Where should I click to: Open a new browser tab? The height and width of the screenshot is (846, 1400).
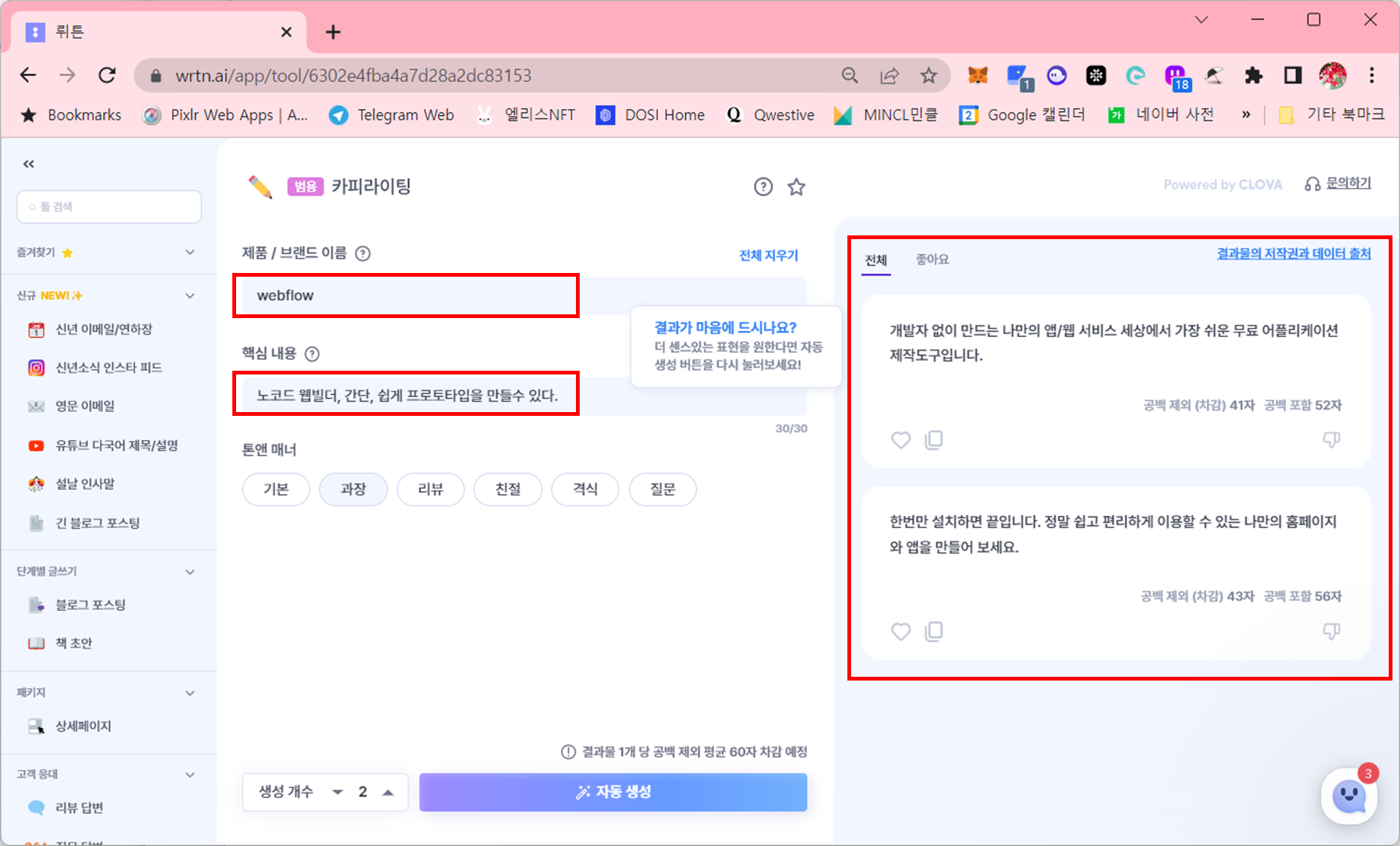point(333,32)
